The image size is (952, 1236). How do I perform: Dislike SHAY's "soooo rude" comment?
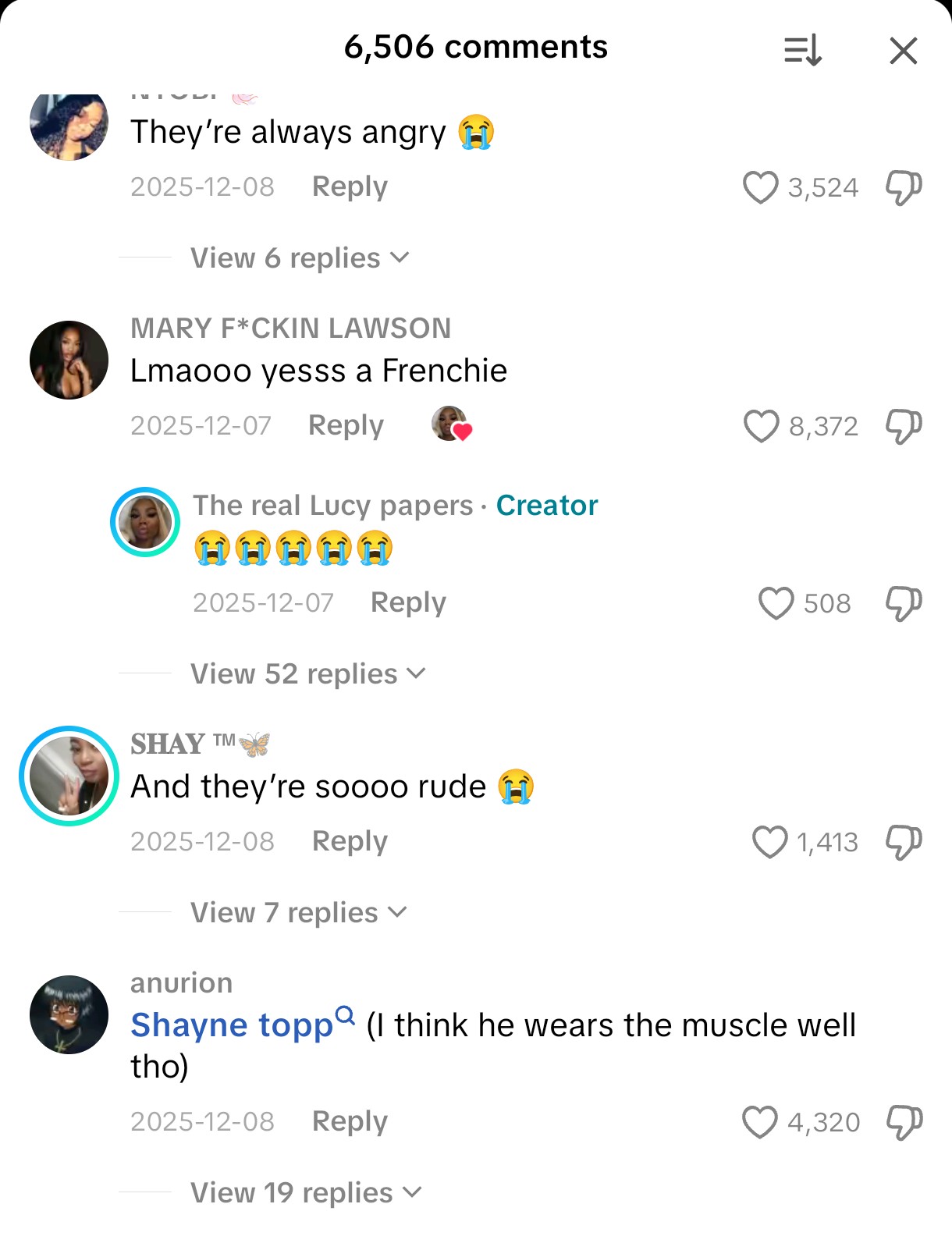(904, 842)
